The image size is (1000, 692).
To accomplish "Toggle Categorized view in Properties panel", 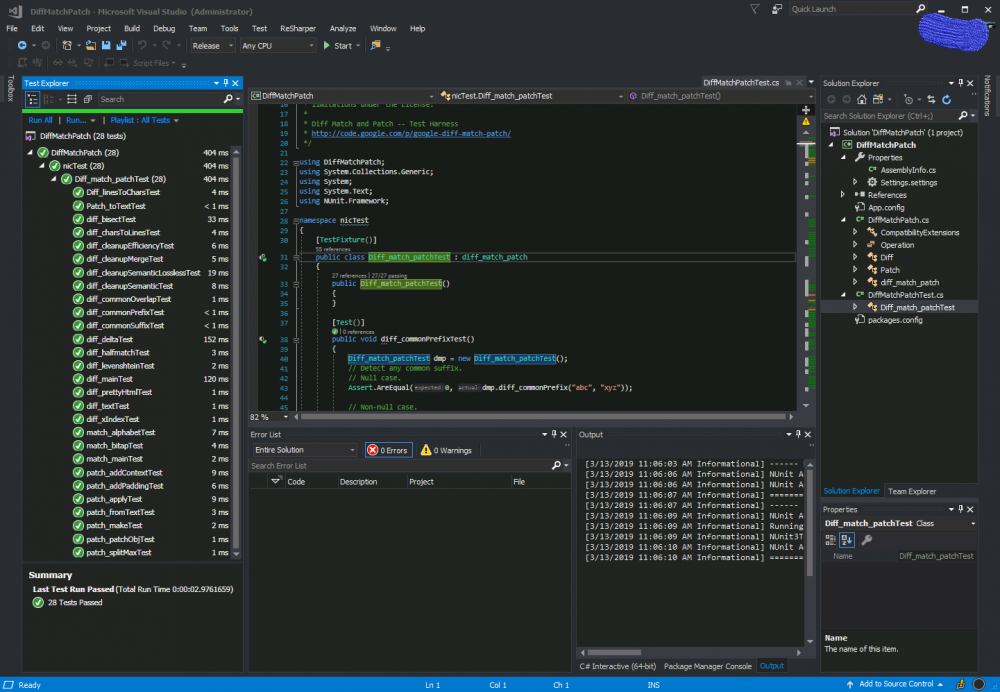I will 830,540.
